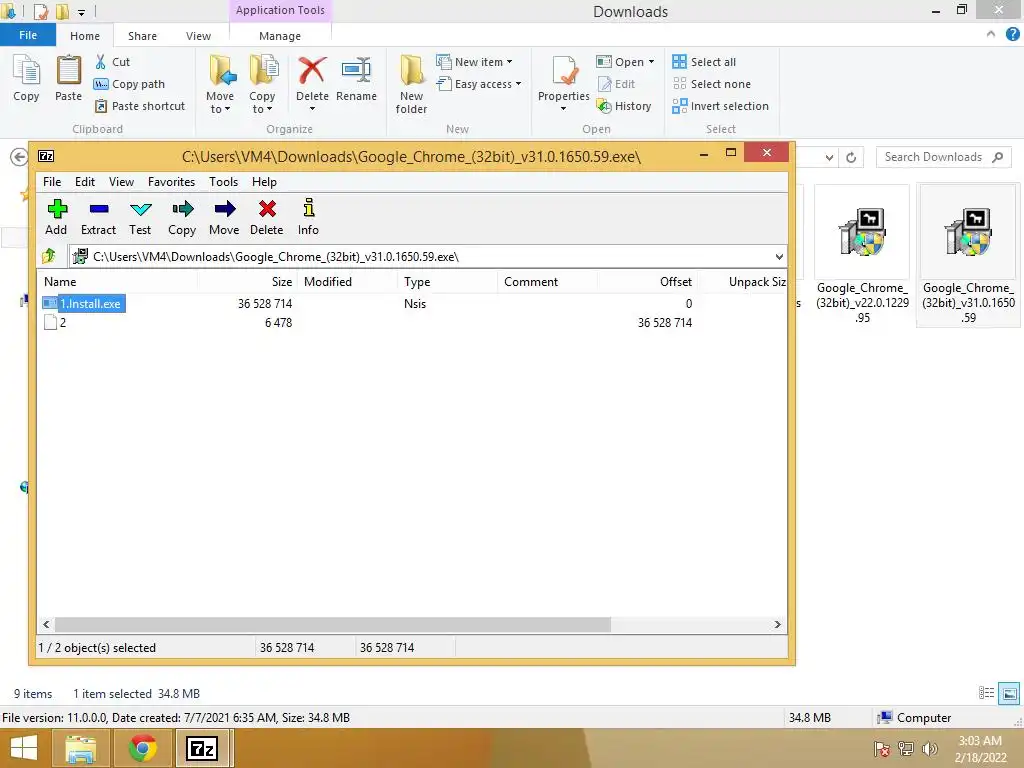Click Paste in Explorer ribbon
The height and width of the screenshot is (768, 1024).
pos(69,78)
